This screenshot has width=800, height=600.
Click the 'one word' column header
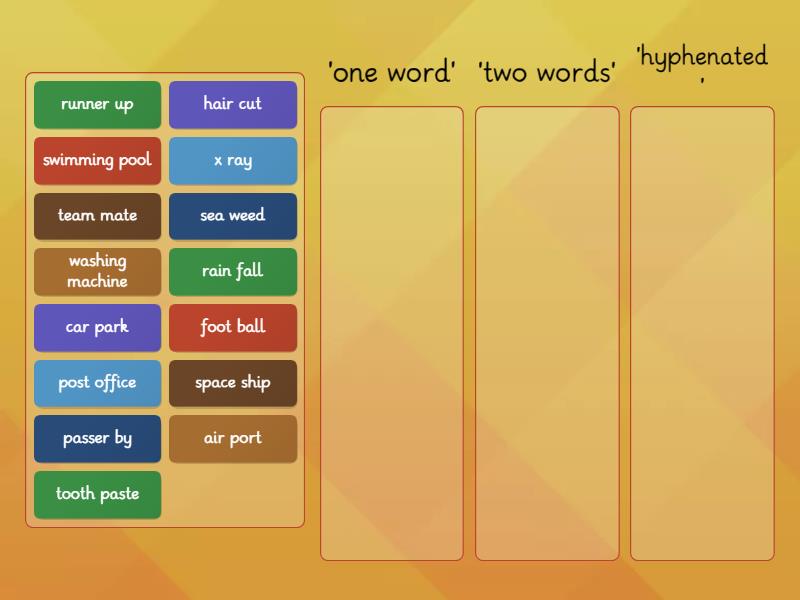click(x=388, y=72)
